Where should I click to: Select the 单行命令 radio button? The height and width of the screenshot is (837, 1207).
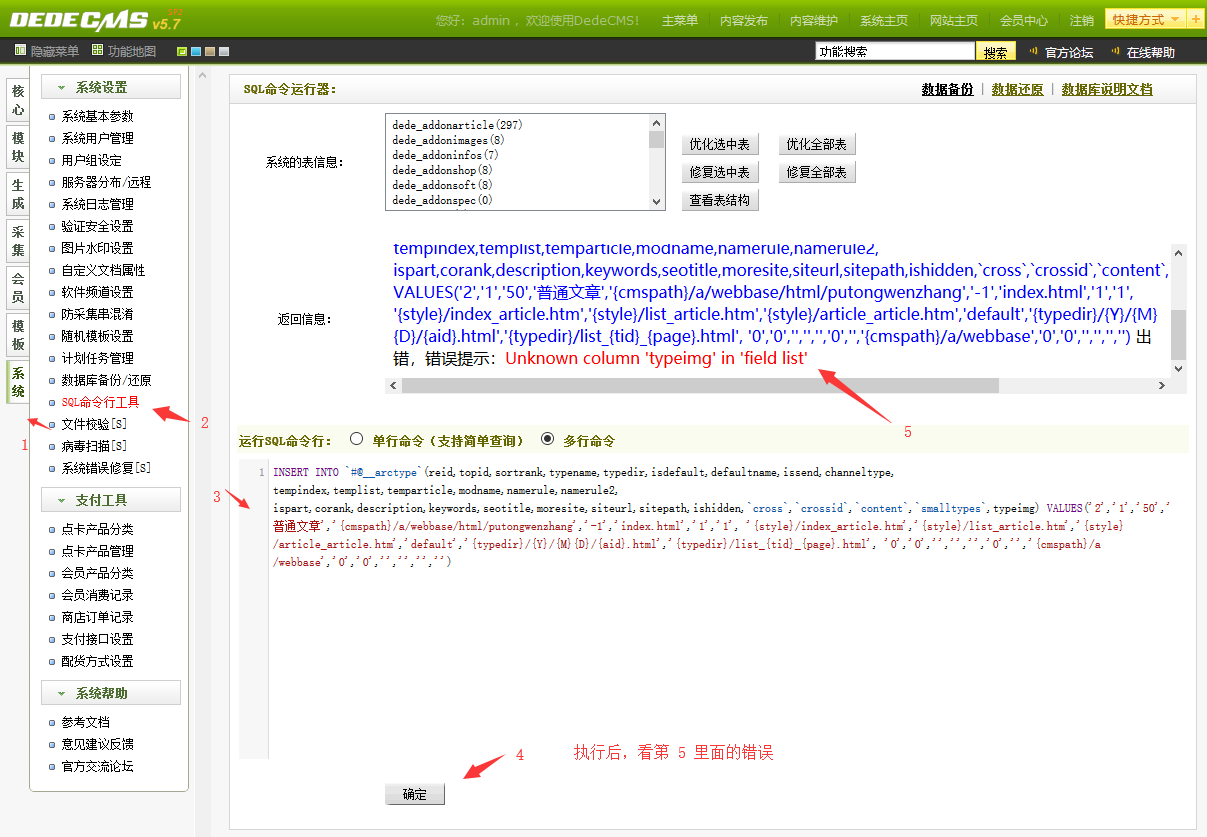point(356,438)
